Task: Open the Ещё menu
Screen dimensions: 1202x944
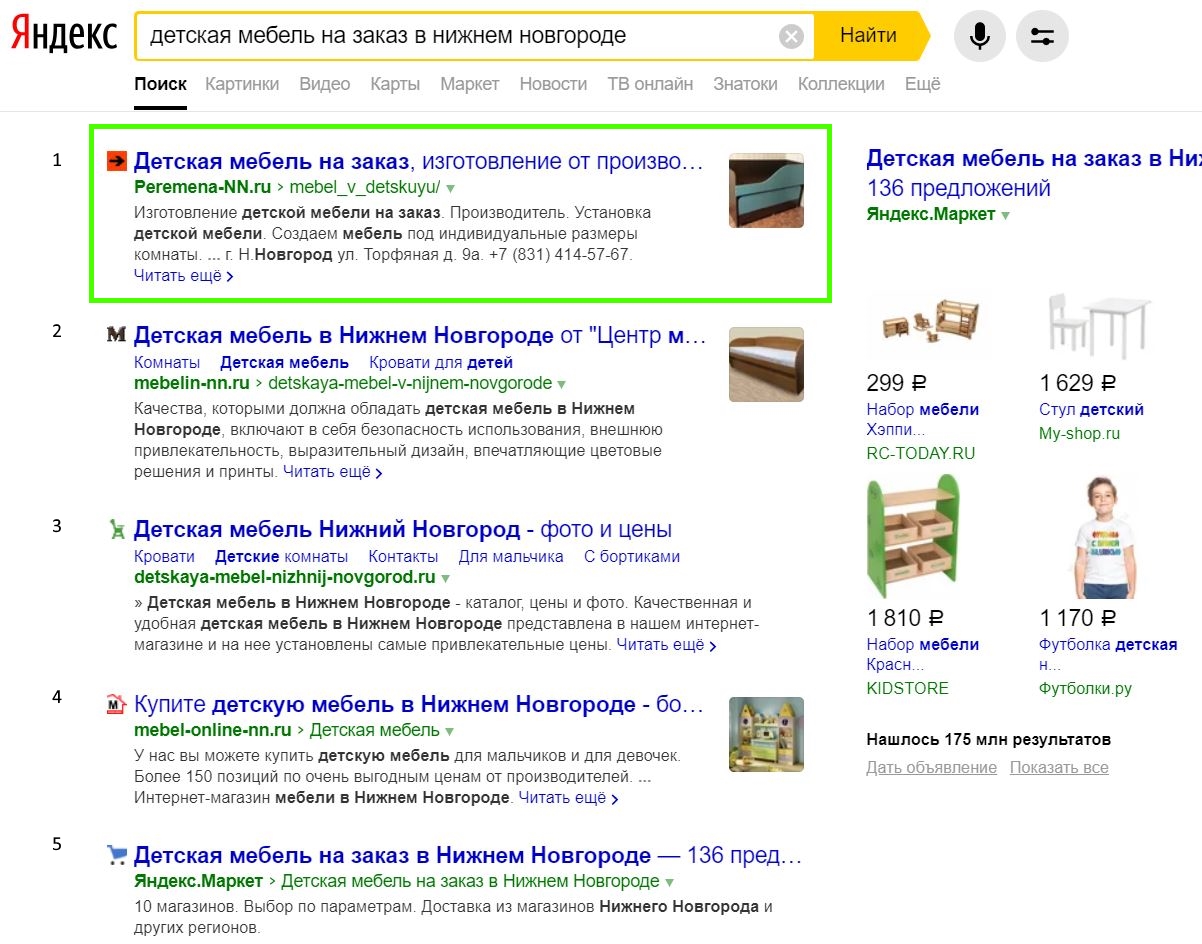Action: [921, 84]
